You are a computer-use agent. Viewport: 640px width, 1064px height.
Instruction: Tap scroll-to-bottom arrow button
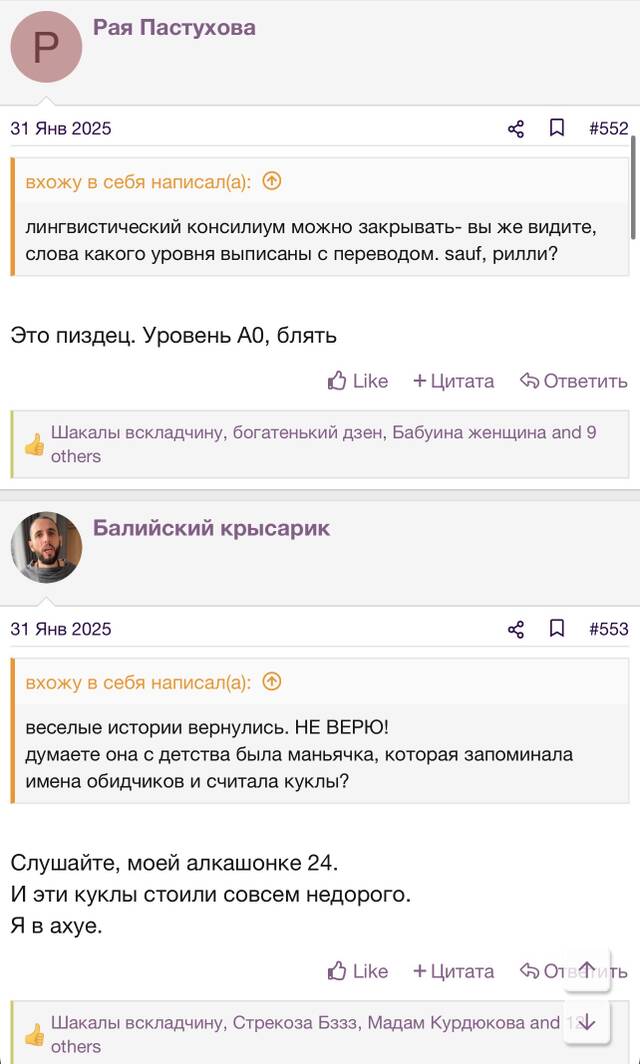point(587,1022)
